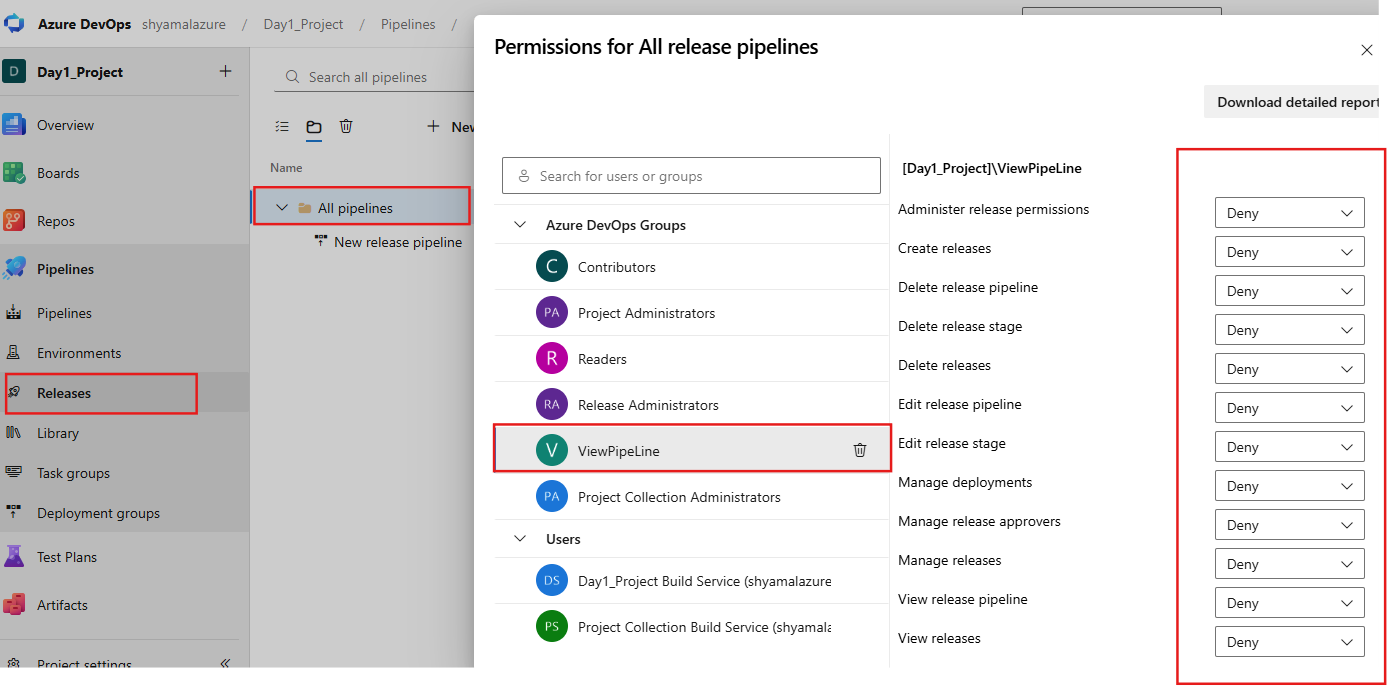Select the ViewPipeLine group row
The width and height of the screenshot is (1387, 686).
(x=692, y=451)
